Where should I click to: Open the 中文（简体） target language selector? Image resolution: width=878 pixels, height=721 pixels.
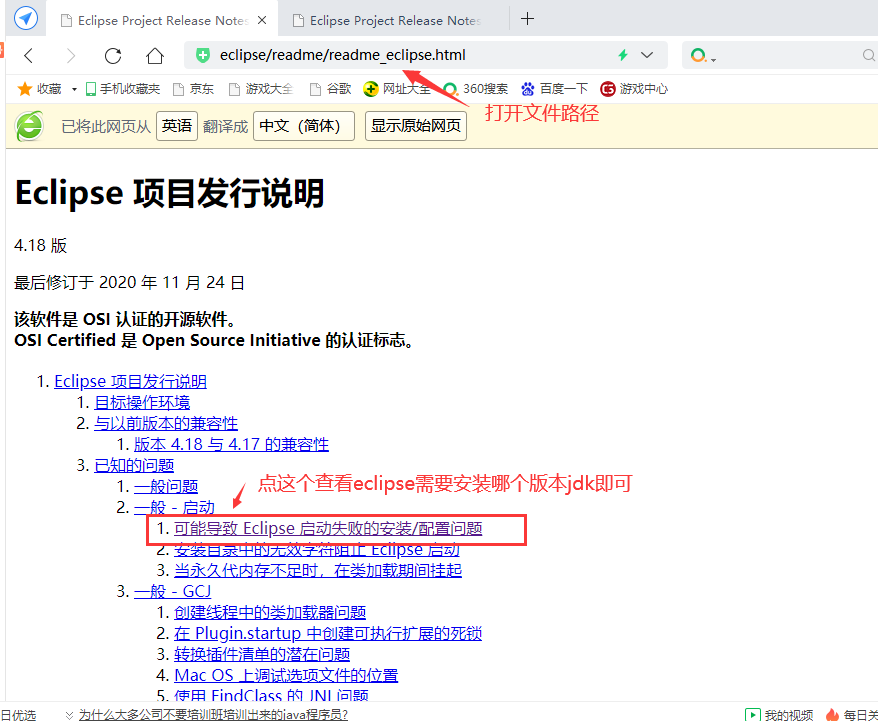click(x=303, y=126)
